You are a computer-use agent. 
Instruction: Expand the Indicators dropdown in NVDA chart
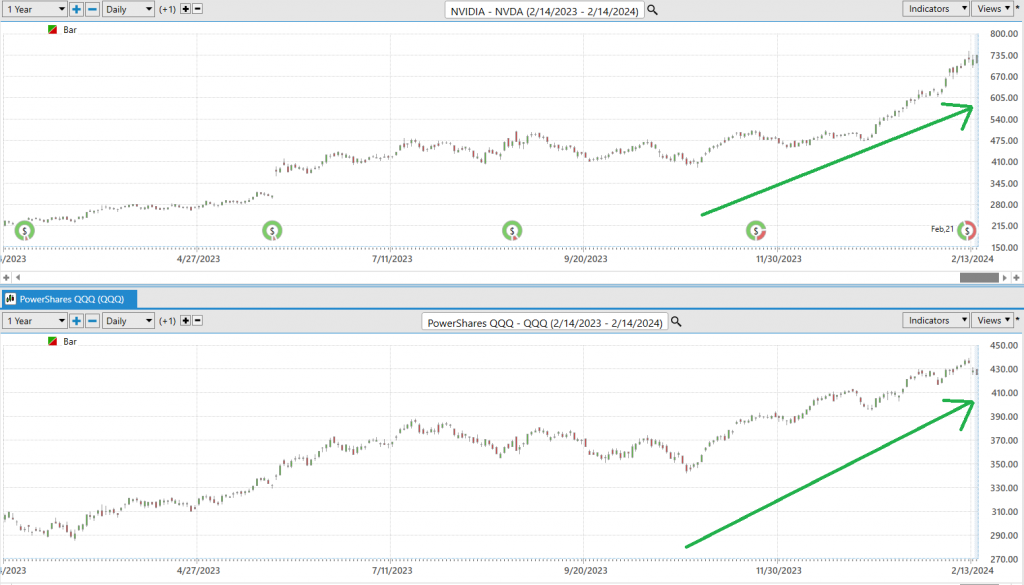(x=936, y=8)
